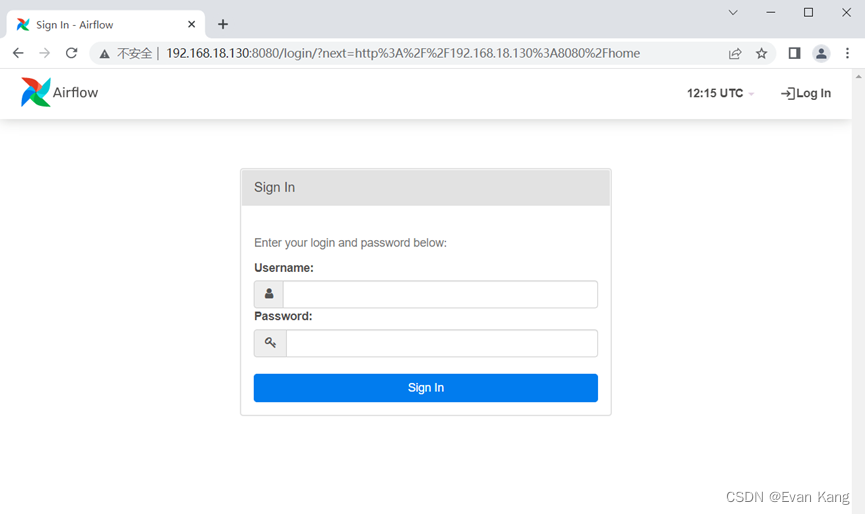Reload the page with the refresh icon

pyautogui.click(x=71, y=53)
